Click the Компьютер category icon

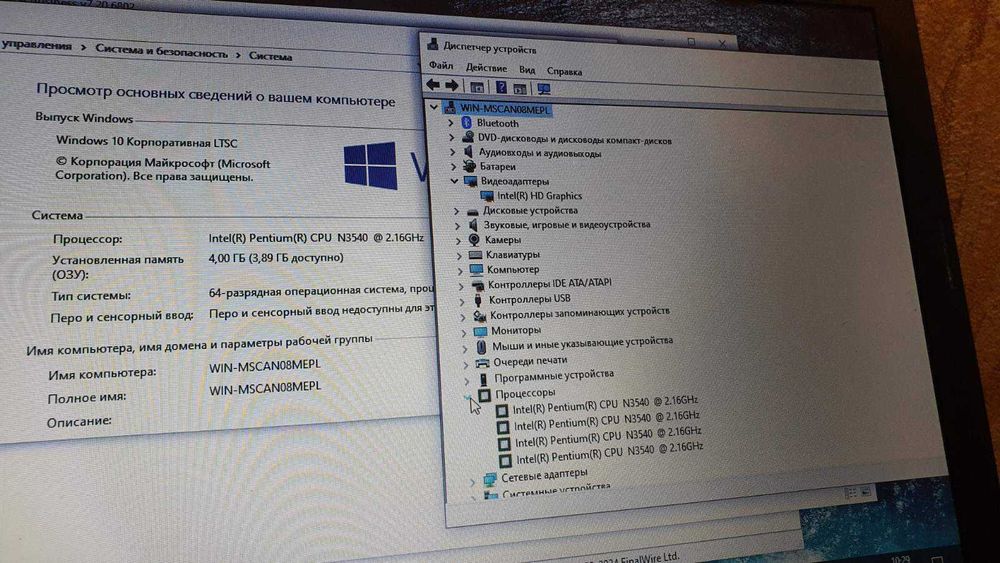click(476, 269)
